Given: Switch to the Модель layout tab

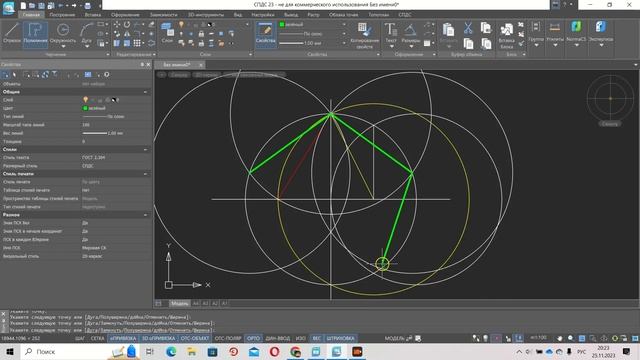Looking at the screenshot, I should pyautogui.click(x=179, y=304).
